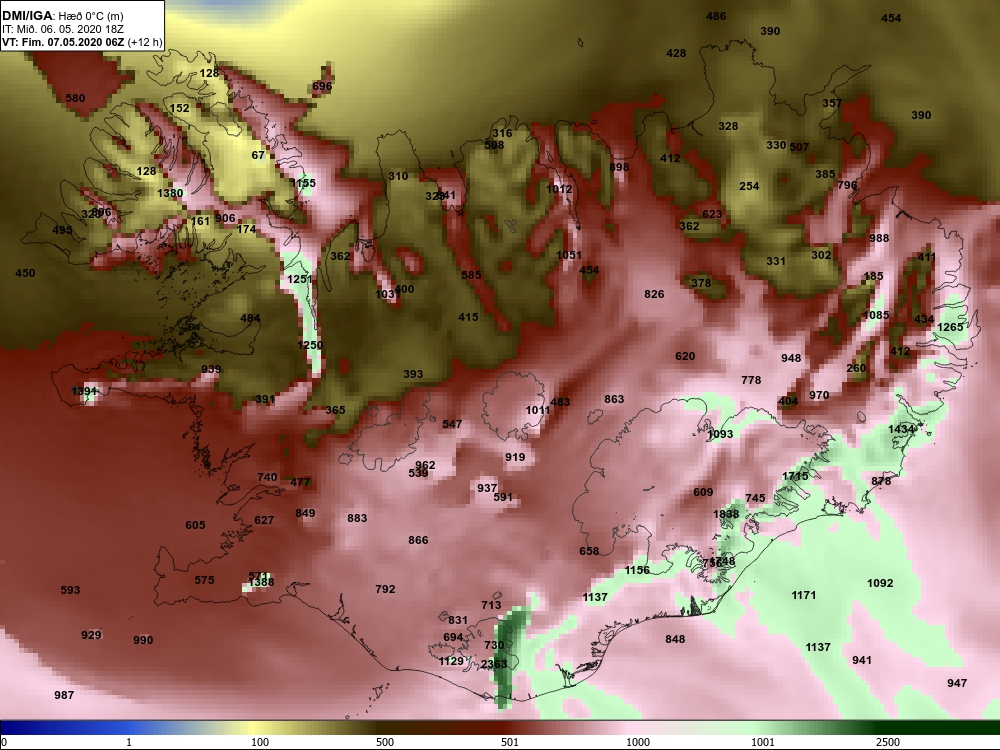
Task: Select the 2363 value on the map
Action: pos(494,664)
